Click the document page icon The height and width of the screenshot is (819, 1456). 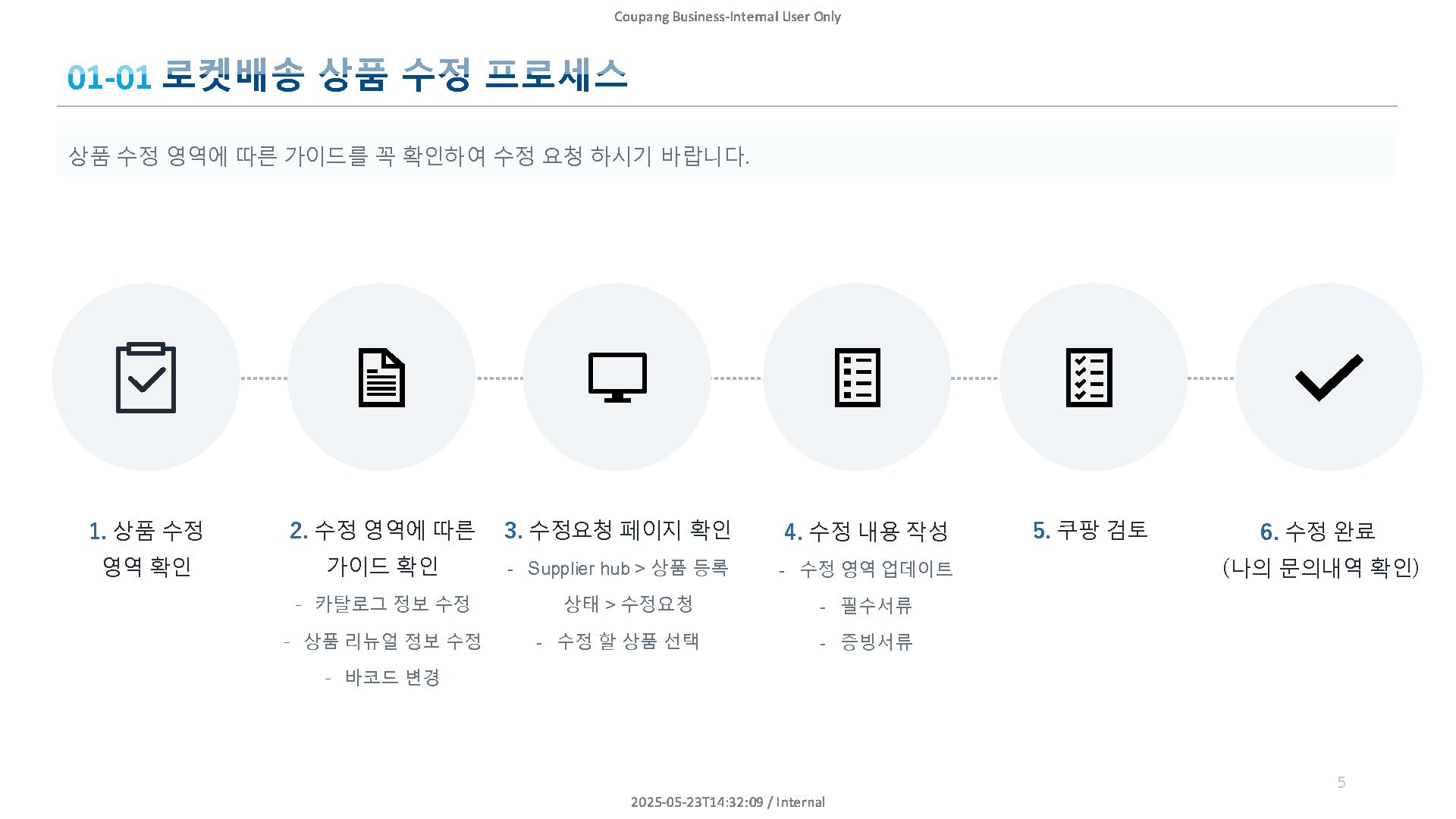381,378
